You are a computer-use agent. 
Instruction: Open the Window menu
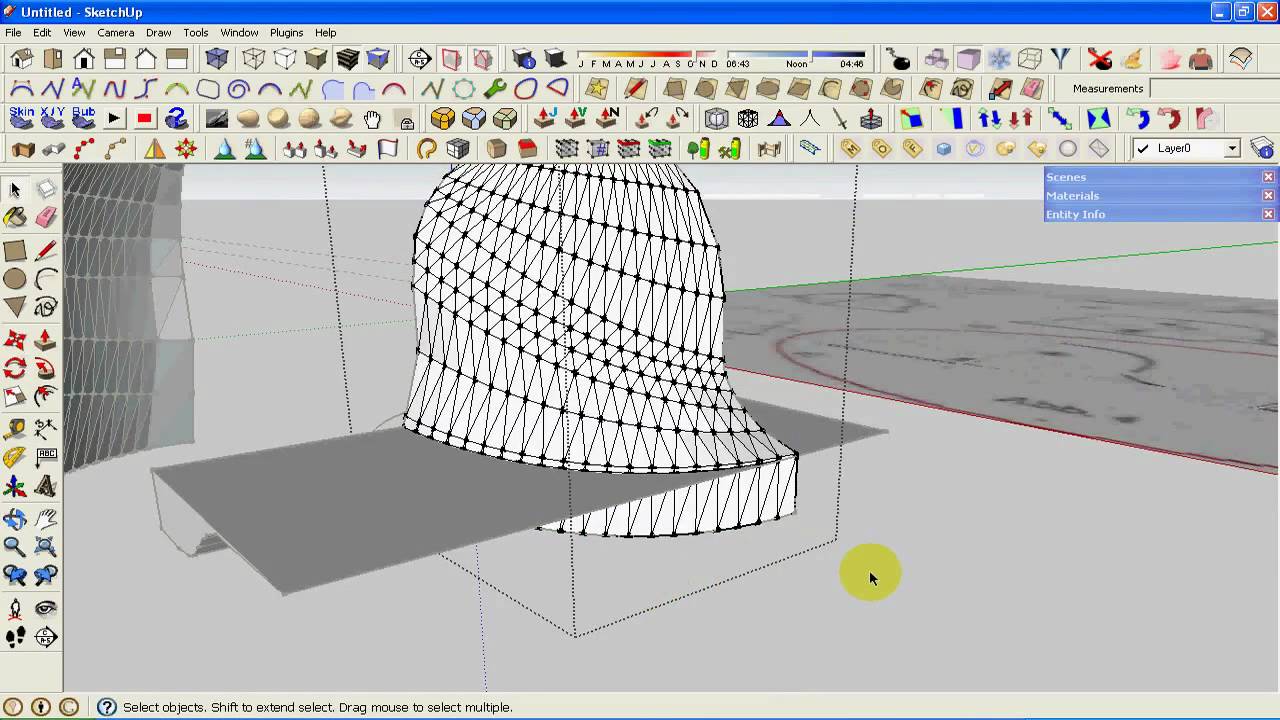[x=239, y=33]
